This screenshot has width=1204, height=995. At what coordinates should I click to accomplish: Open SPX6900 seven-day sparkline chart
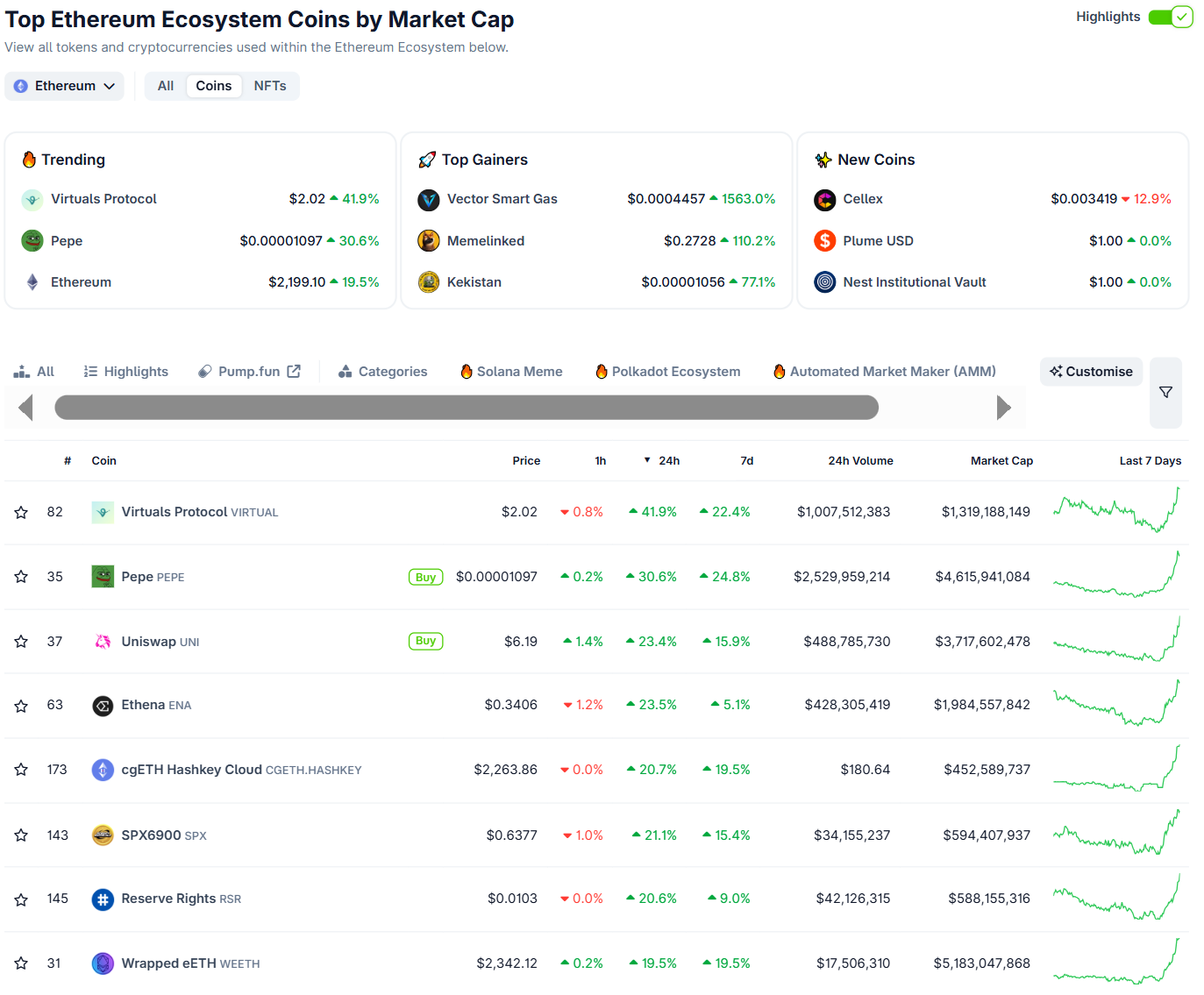tap(1116, 835)
